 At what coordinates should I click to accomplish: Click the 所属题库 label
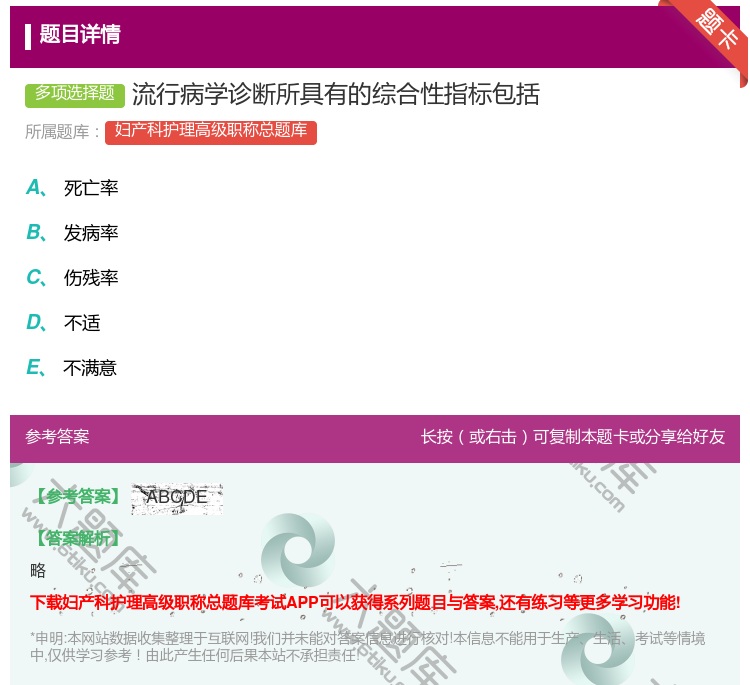[x=62, y=132]
